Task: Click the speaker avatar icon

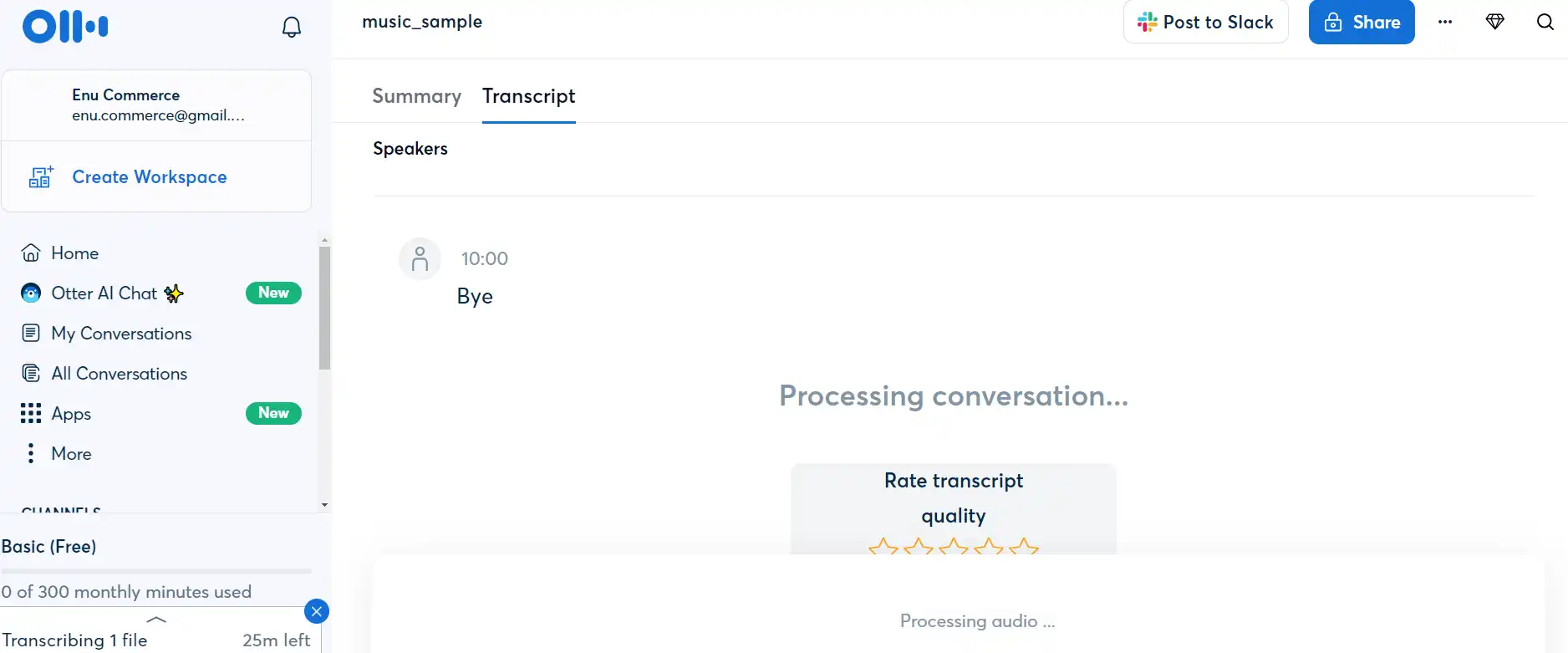Action: [x=420, y=258]
